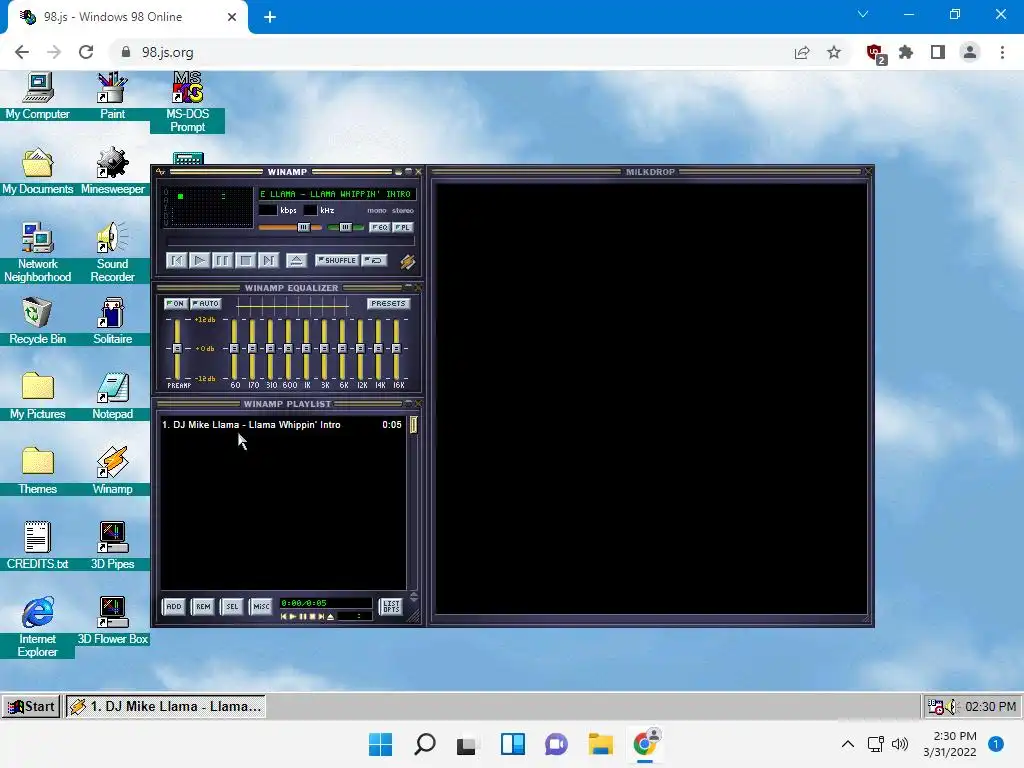Toggle Repeat mode in Winamp
The width and height of the screenshot is (1024, 768).
click(375, 260)
